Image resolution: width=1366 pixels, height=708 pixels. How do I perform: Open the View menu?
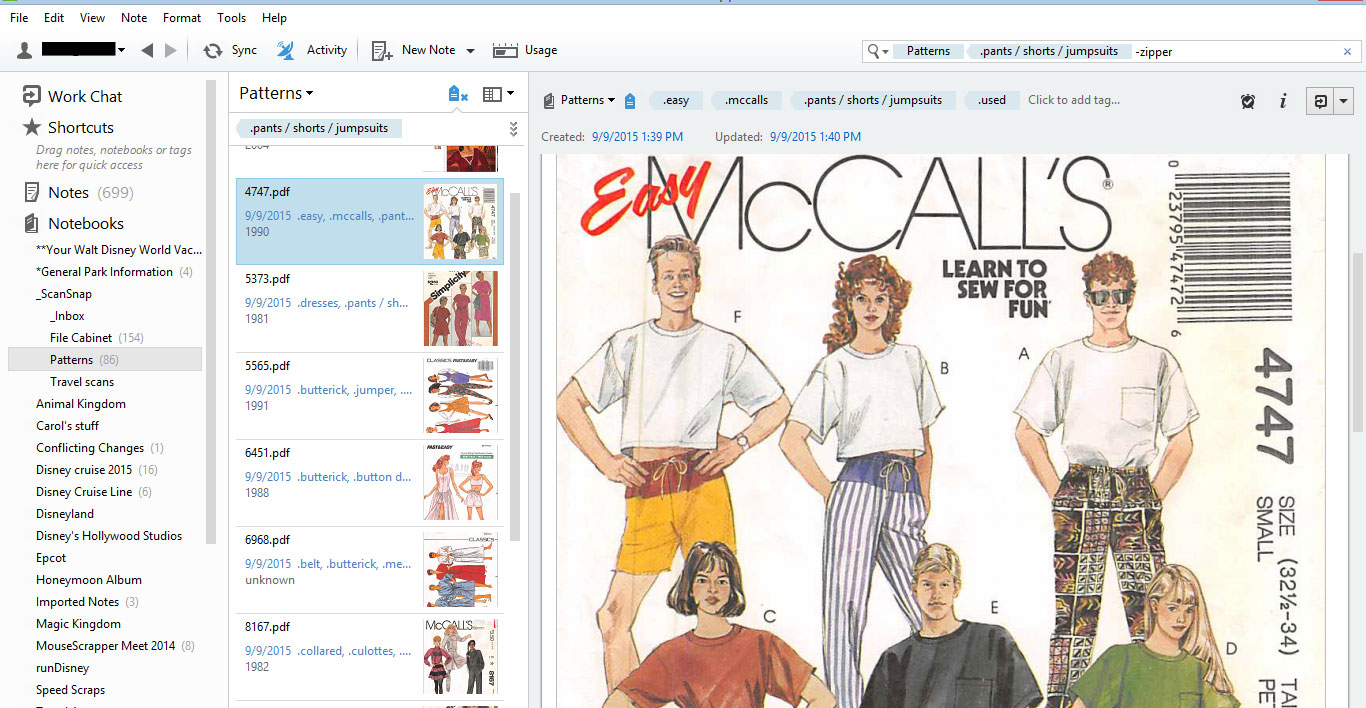click(92, 18)
